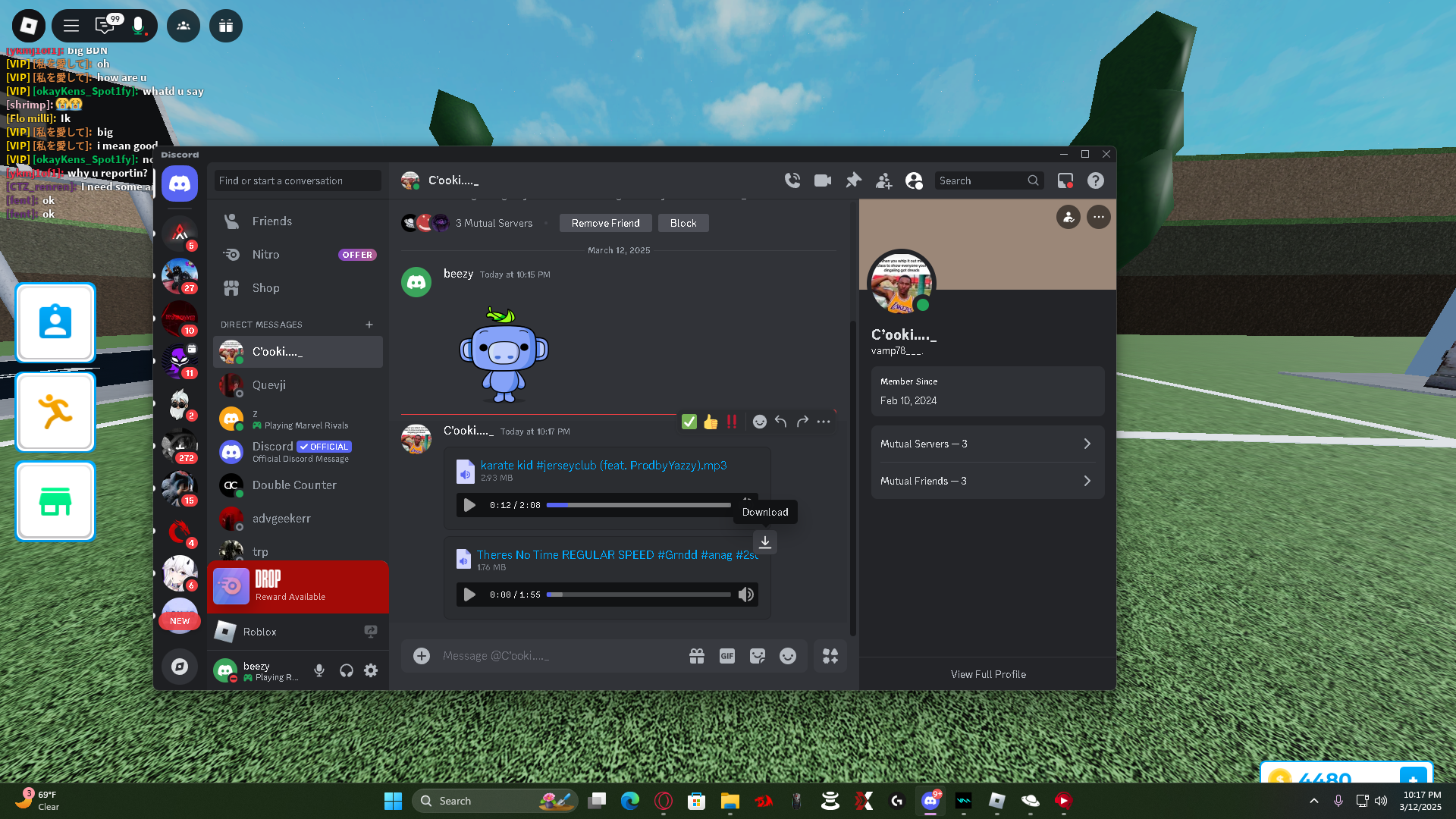Click the Remove Friend button

(x=605, y=223)
